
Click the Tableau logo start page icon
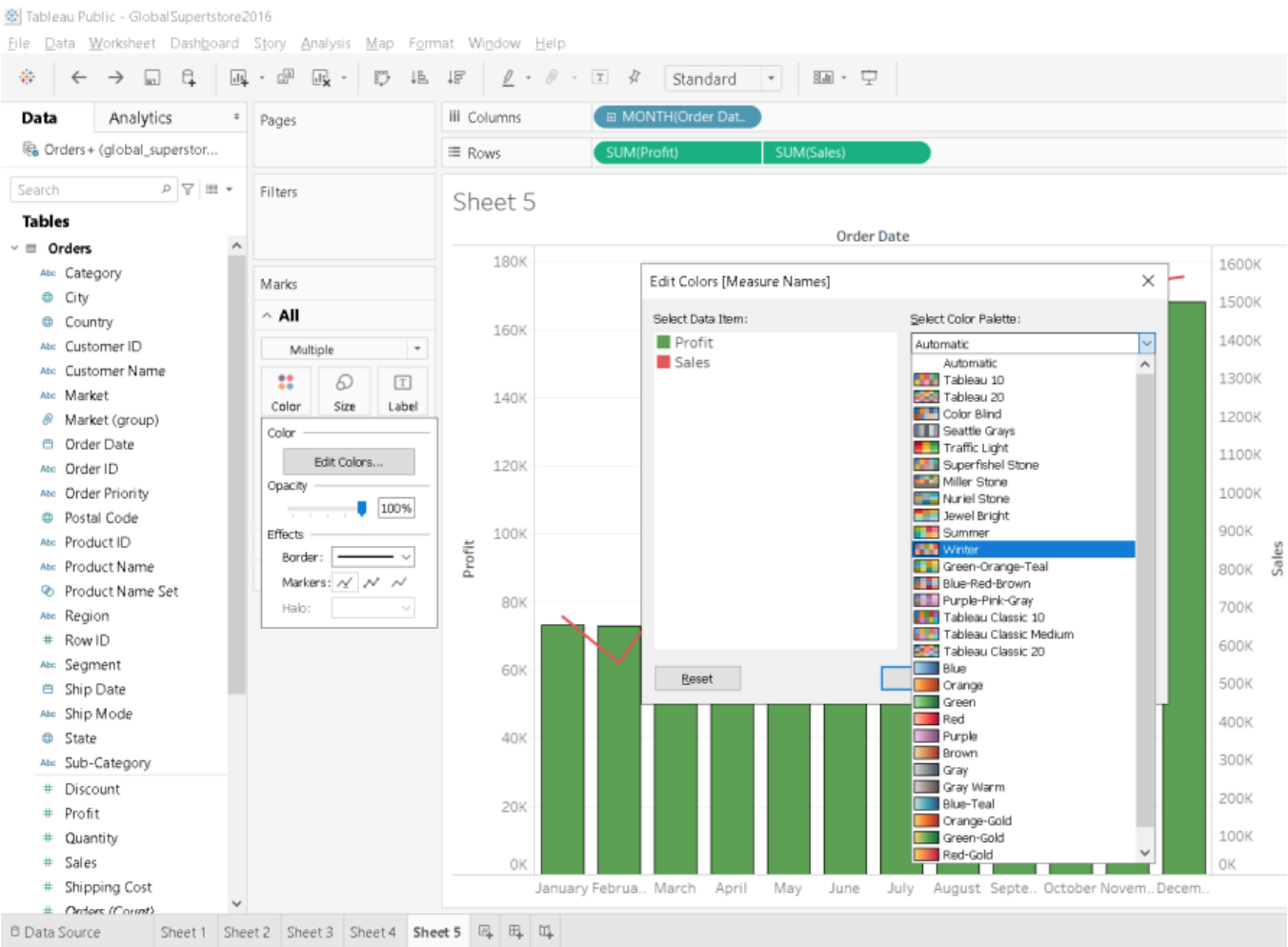click(27, 77)
